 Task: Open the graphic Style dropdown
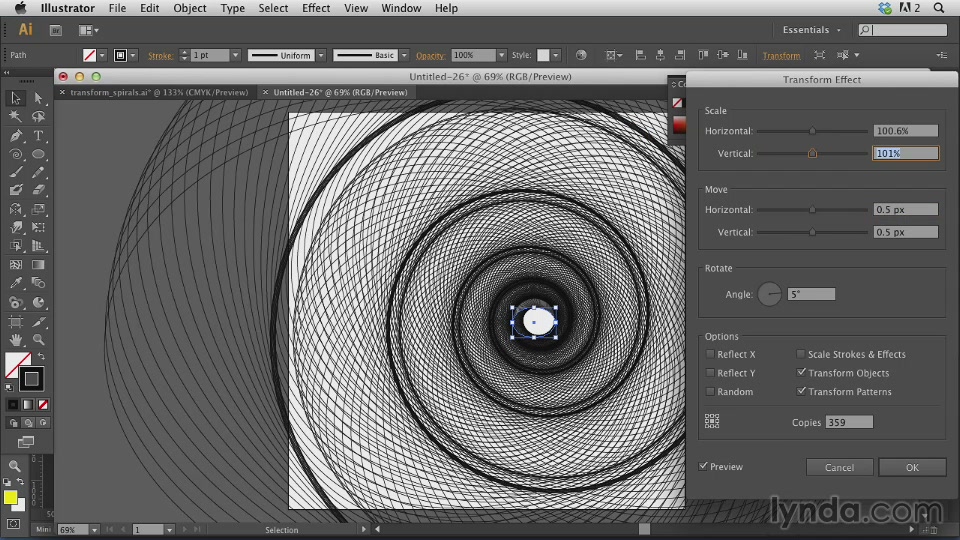tap(555, 55)
